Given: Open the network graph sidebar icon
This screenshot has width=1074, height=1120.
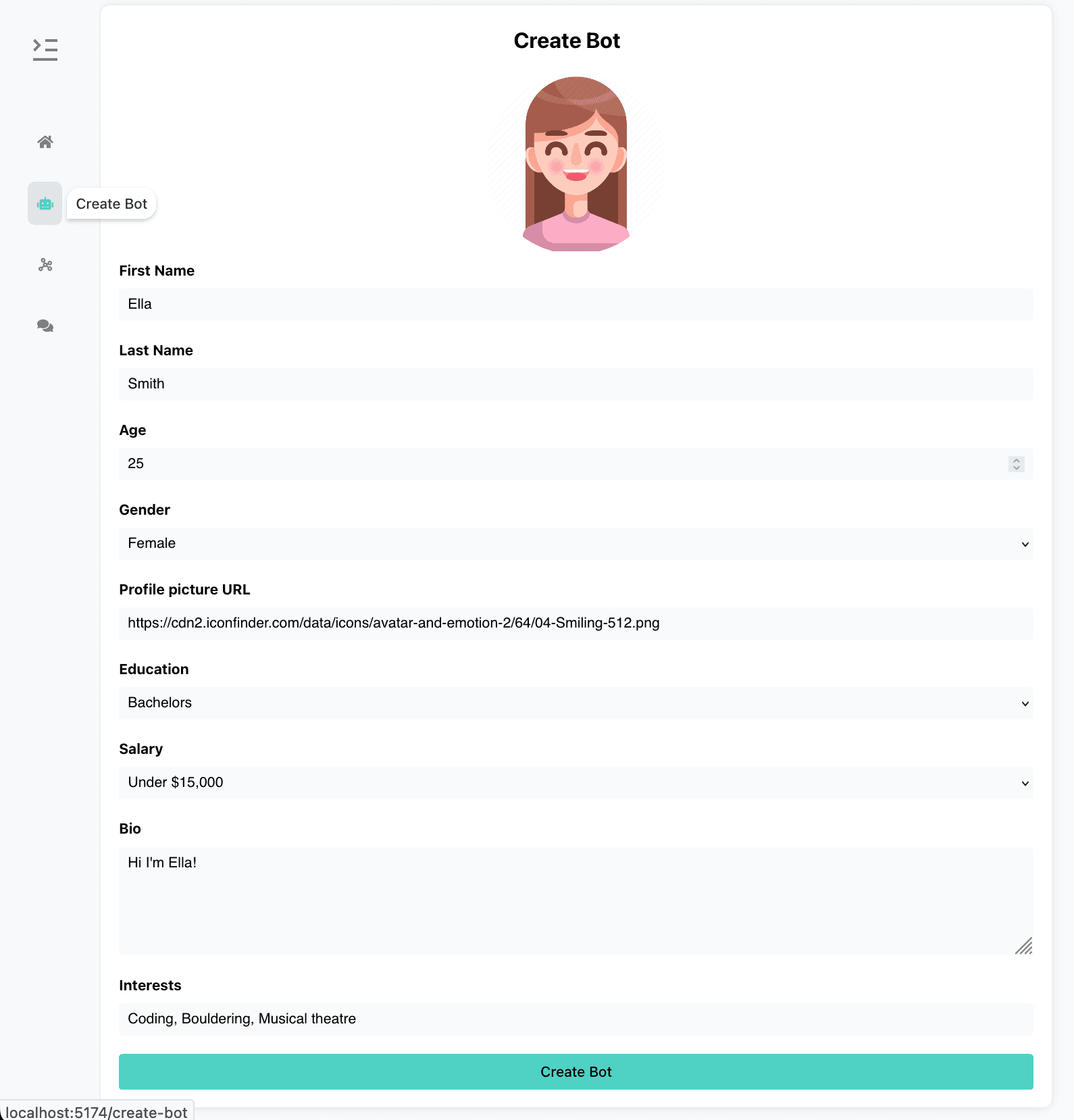Looking at the screenshot, I should coord(45,265).
